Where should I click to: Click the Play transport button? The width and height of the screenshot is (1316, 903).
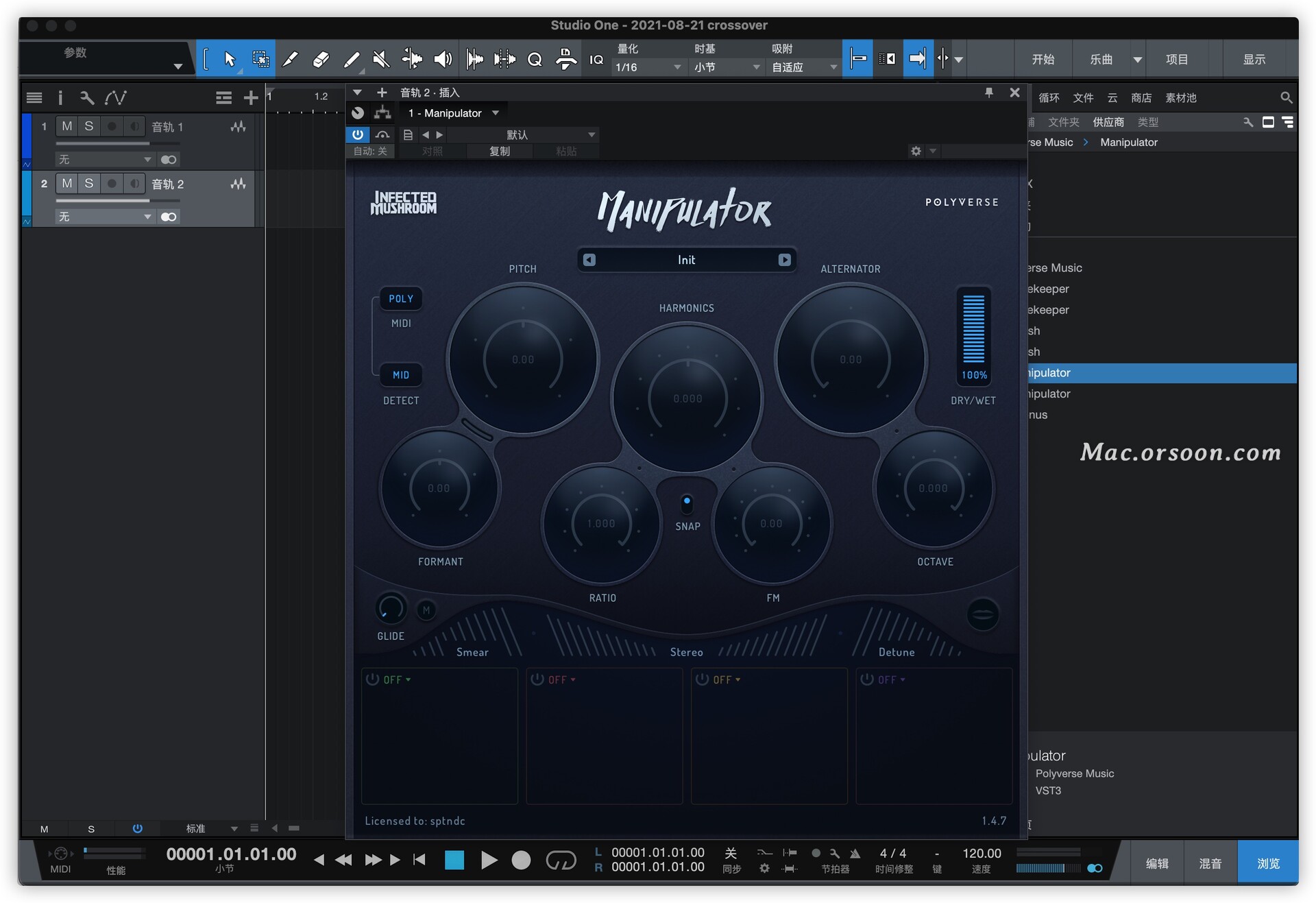[x=489, y=860]
